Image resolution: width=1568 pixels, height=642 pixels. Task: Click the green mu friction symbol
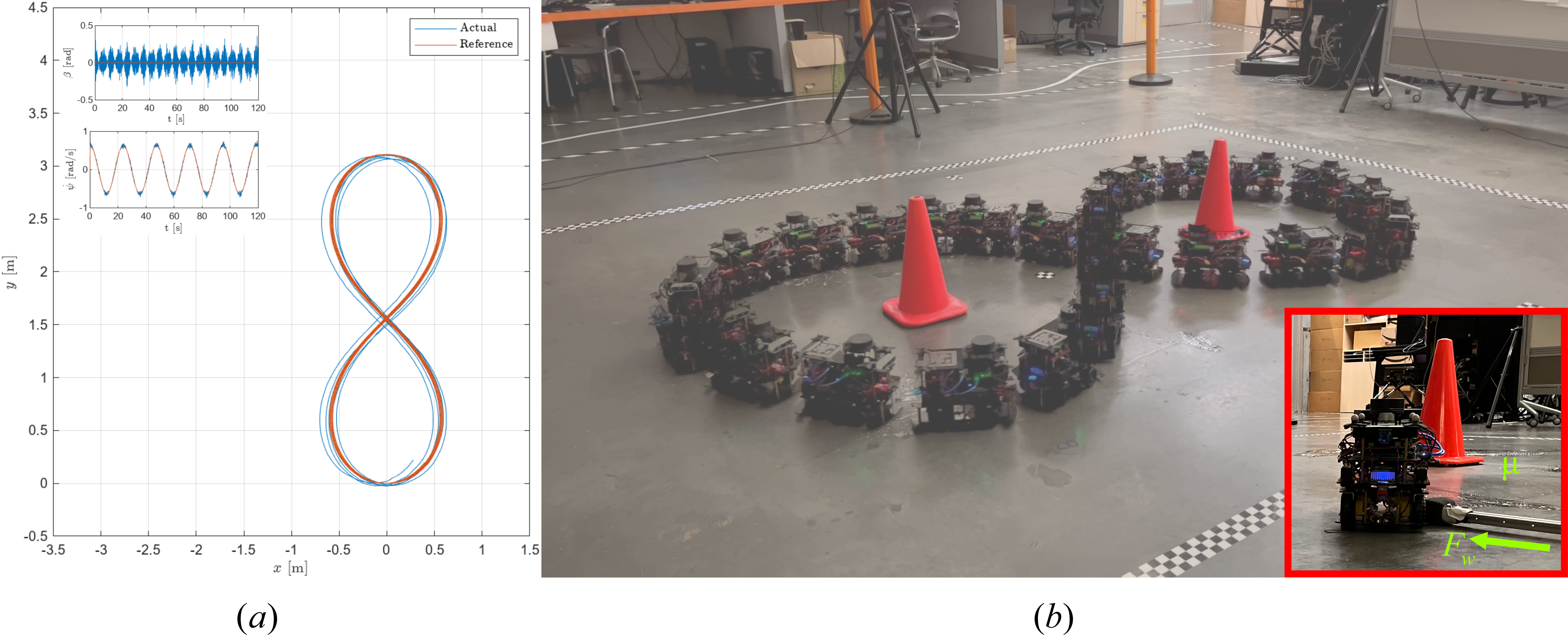click(1510, 467)
